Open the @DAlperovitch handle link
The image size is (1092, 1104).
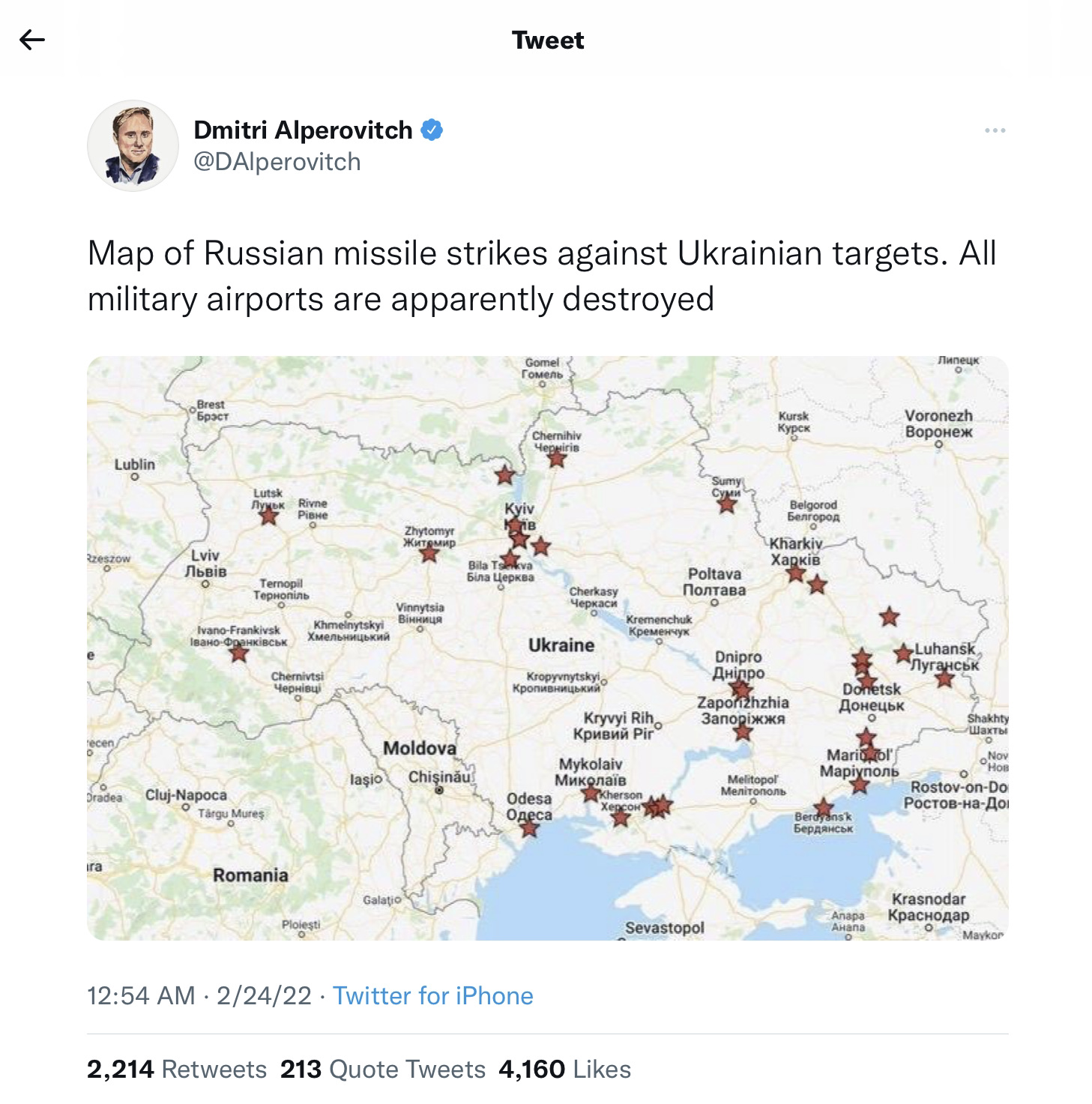click(277, 162)
